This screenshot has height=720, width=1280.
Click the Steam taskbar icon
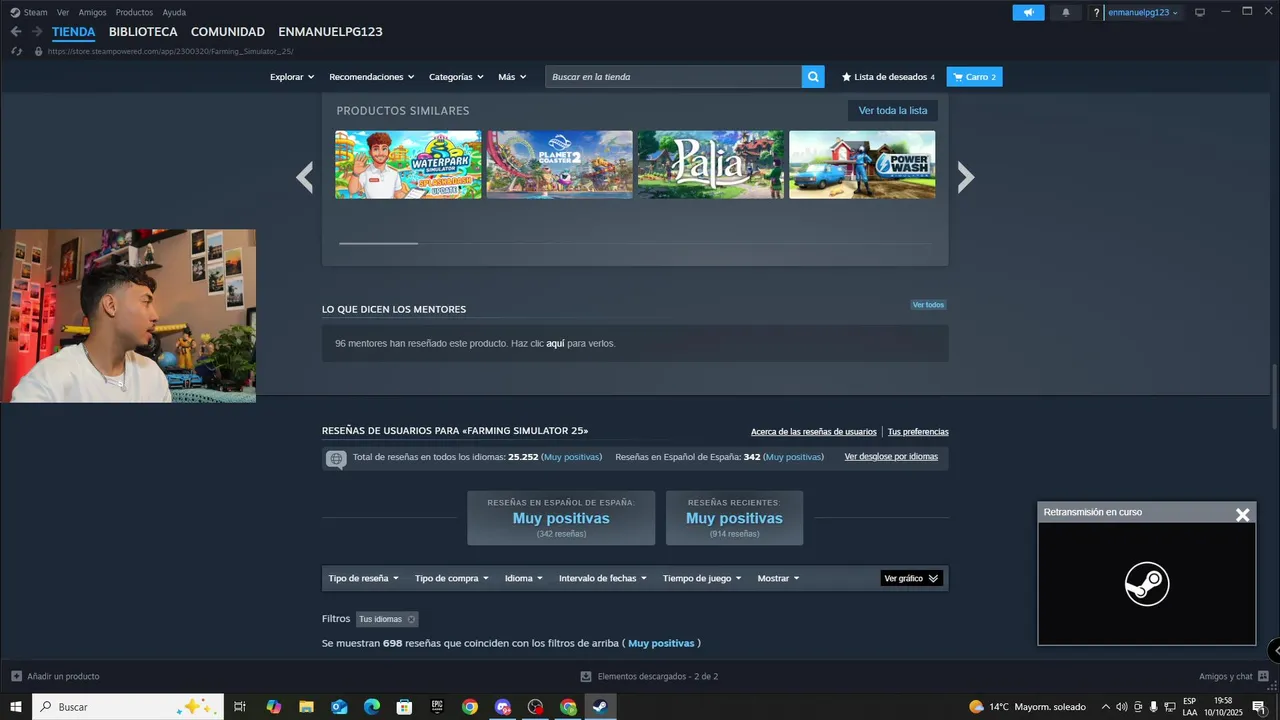coord(599,707)
